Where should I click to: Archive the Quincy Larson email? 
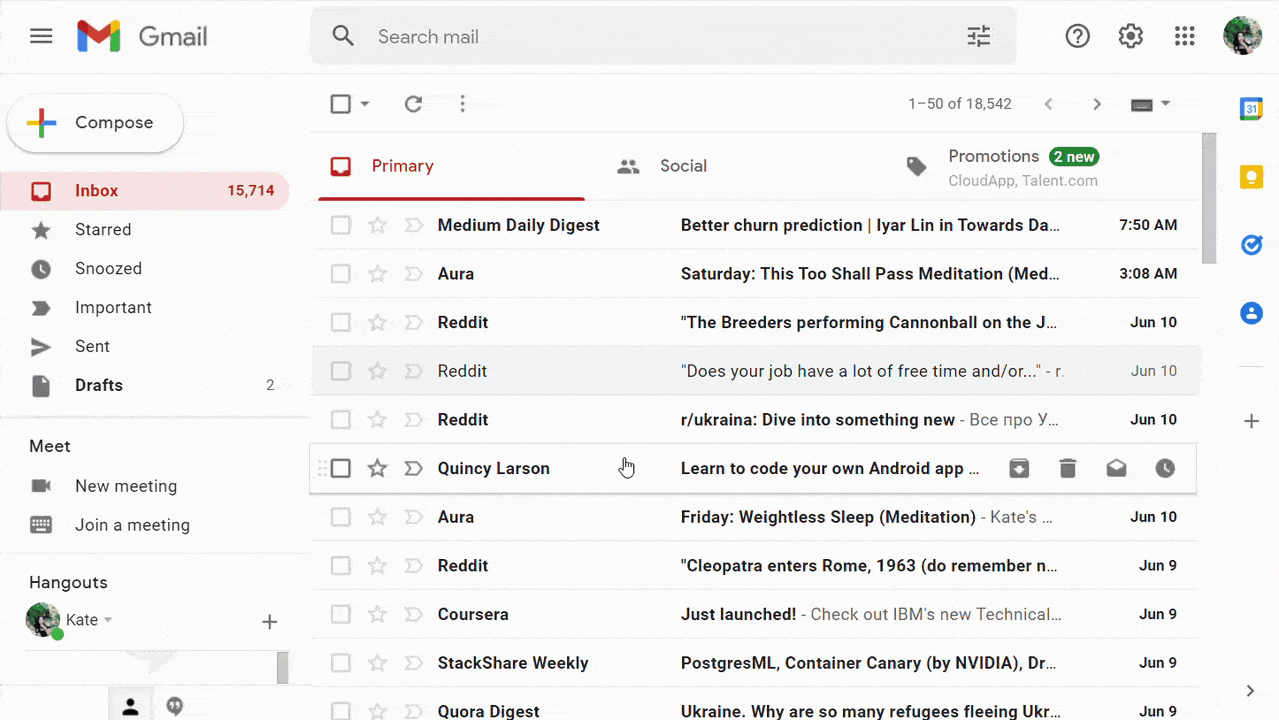point(1019,468)
